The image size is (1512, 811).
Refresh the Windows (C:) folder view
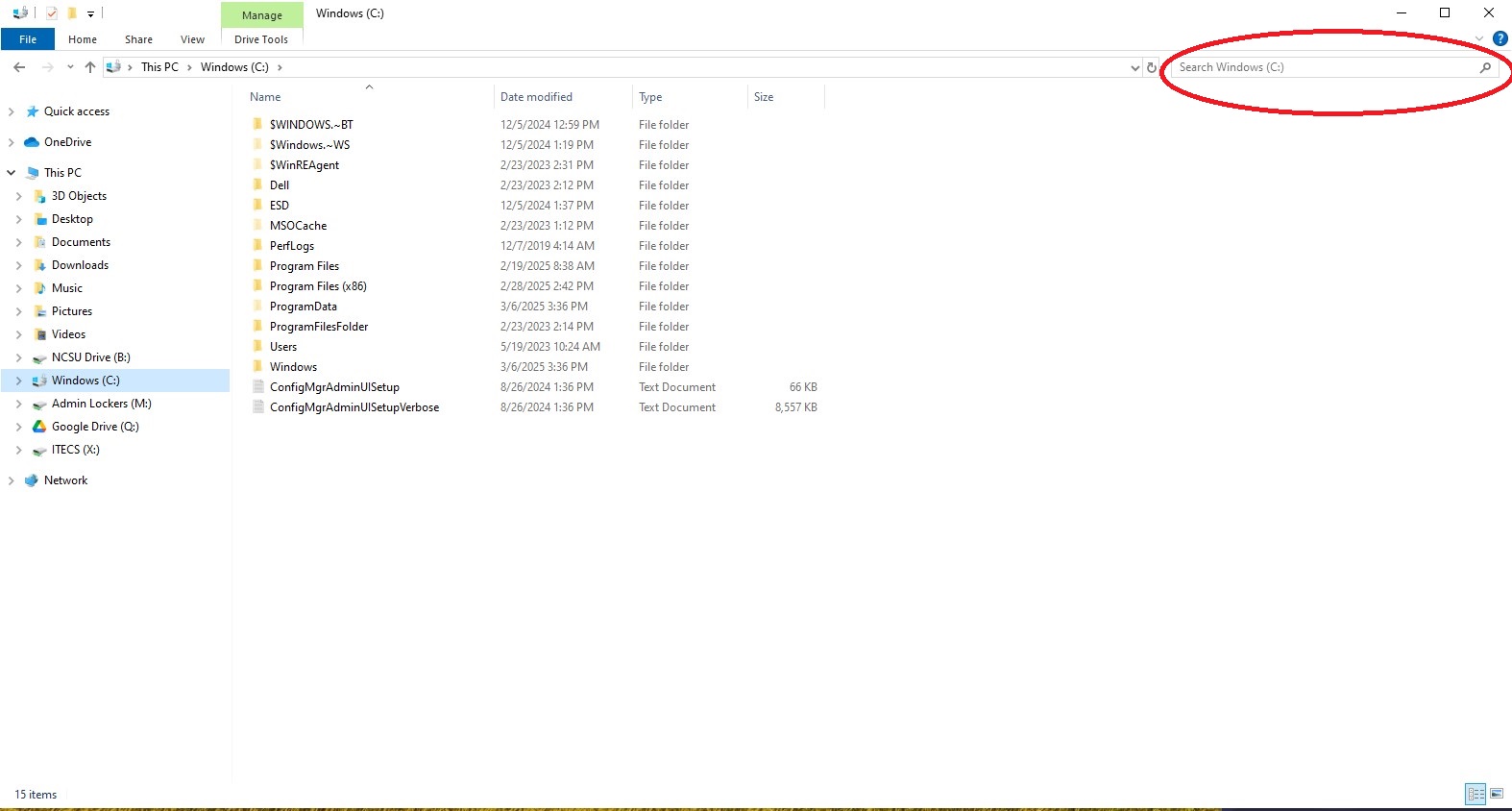coord(1152,67)
